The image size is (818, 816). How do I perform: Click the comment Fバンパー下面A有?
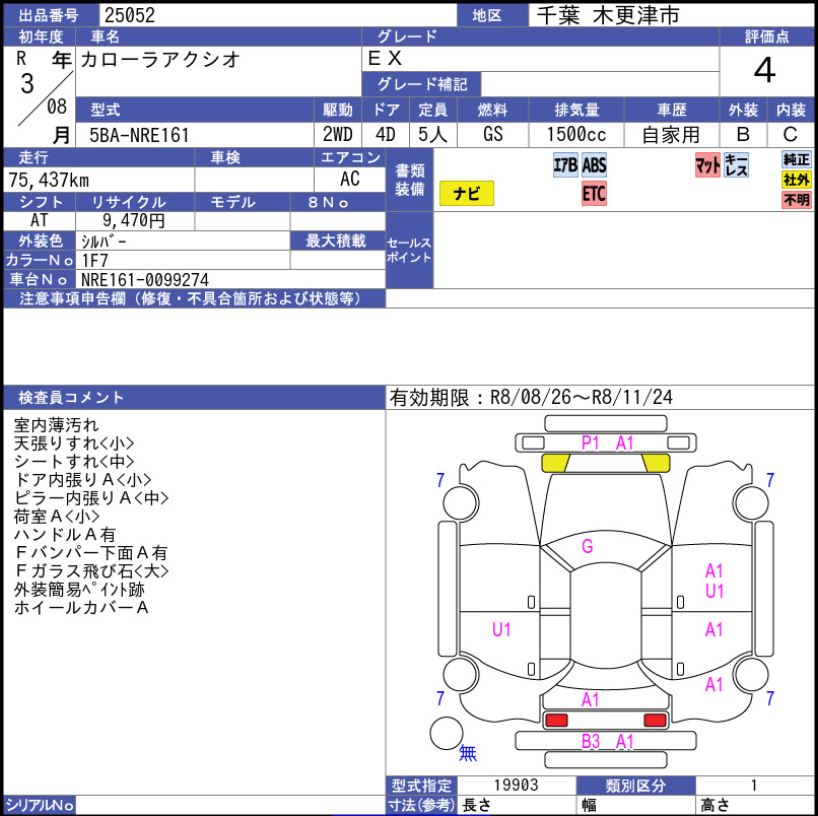(91, 553)
